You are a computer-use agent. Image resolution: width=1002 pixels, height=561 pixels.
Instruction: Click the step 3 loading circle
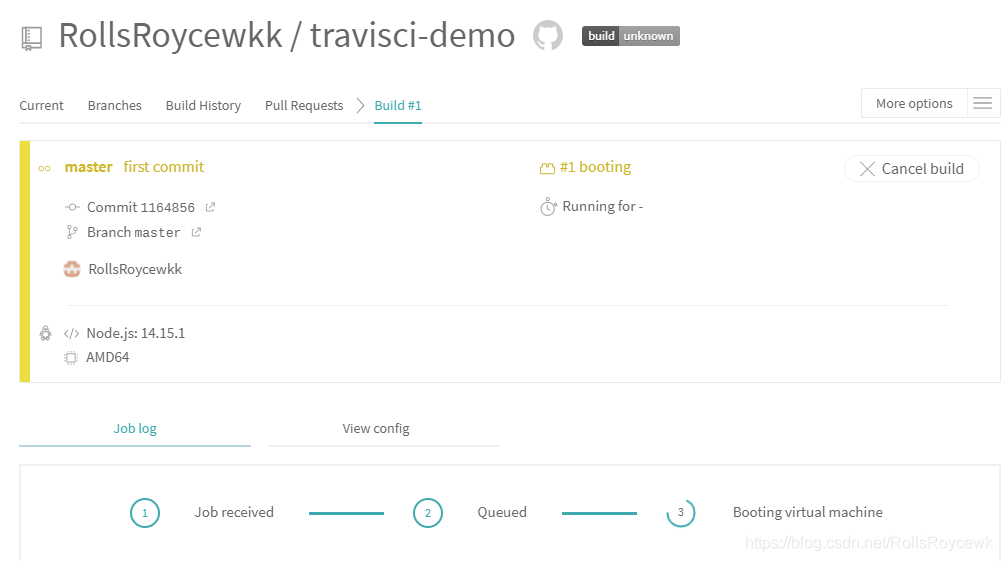point(681,513)
